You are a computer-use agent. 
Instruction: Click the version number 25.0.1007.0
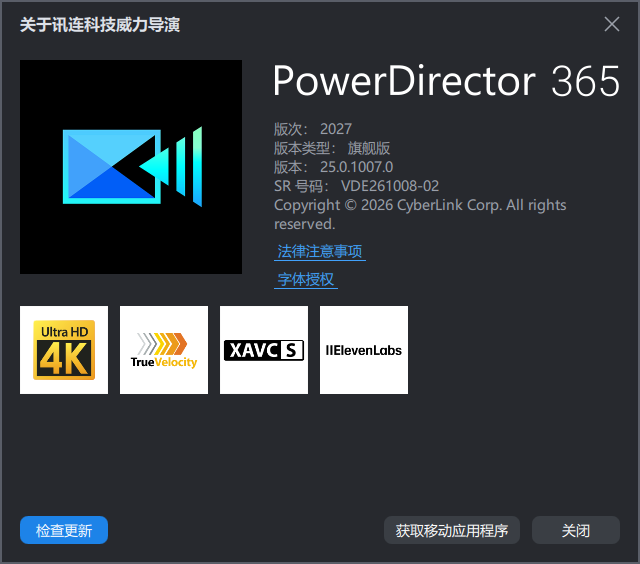356,167
